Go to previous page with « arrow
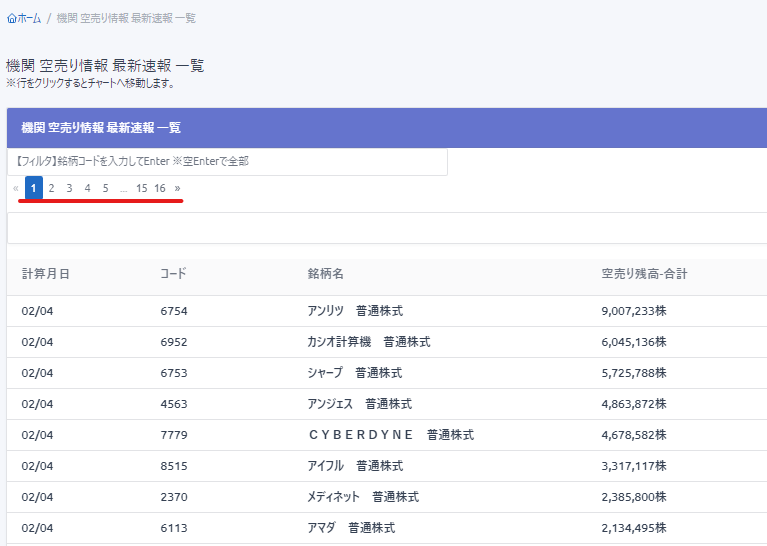Screen dimensions: 767x546 click(15, 188)
